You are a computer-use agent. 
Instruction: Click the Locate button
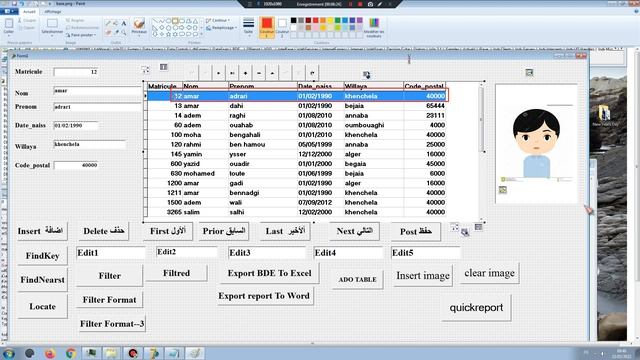pyautogui.click(x=42, y=306)
